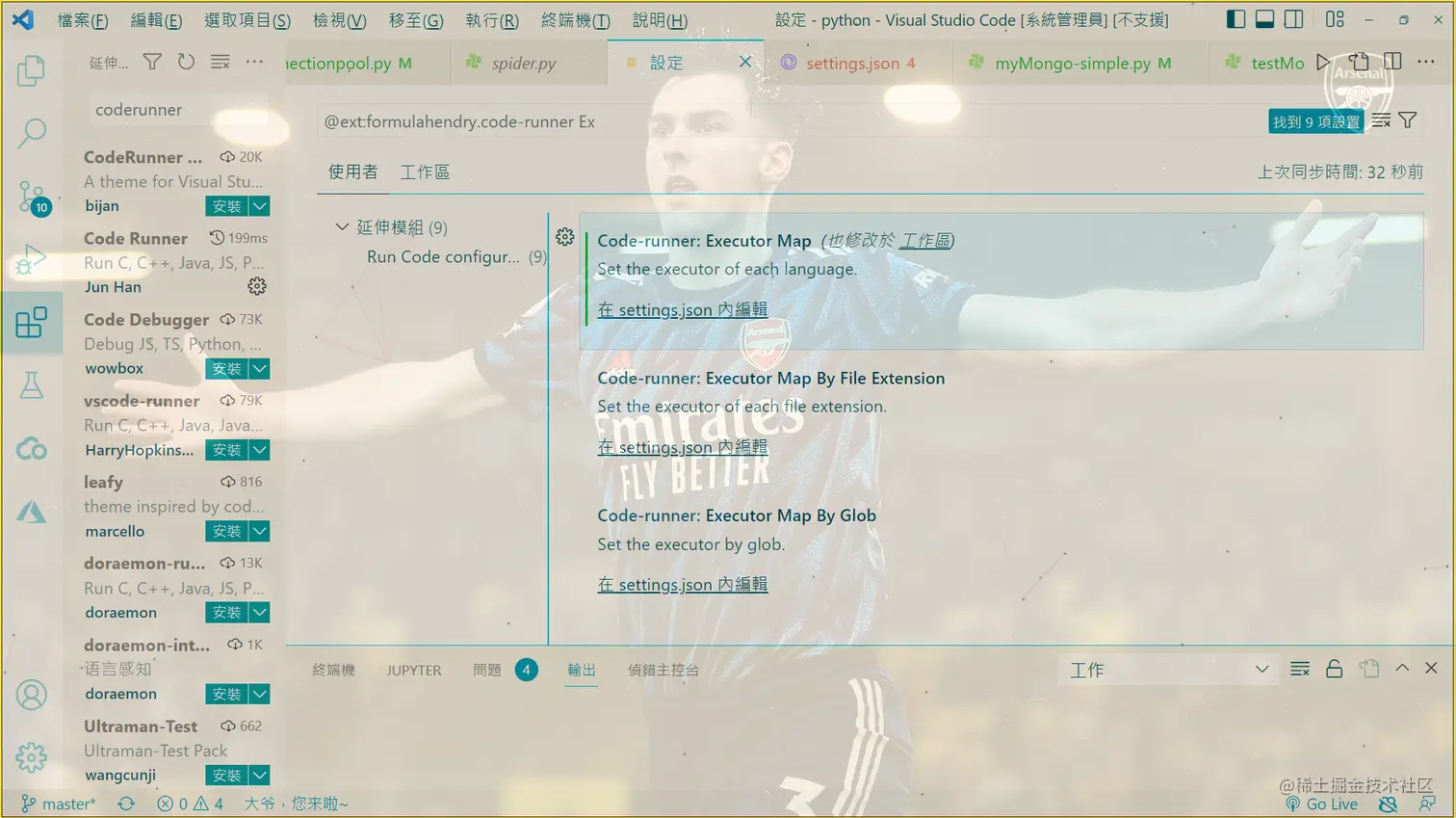Image resolution: width=1456 pixels, height=818 pixels.
Task: Open Code Runner extension manage gear
Action: click(x=257, y=286)
